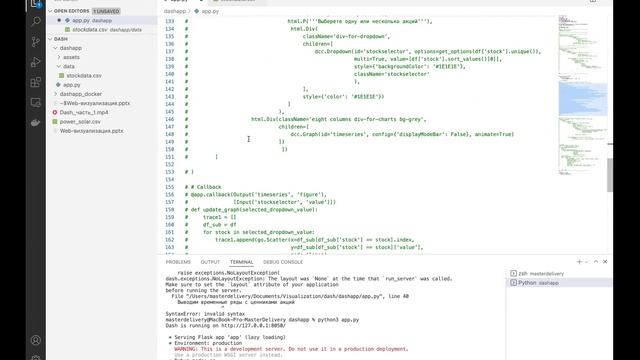Click the dashapp breadcrumb segment

[175, 11]
